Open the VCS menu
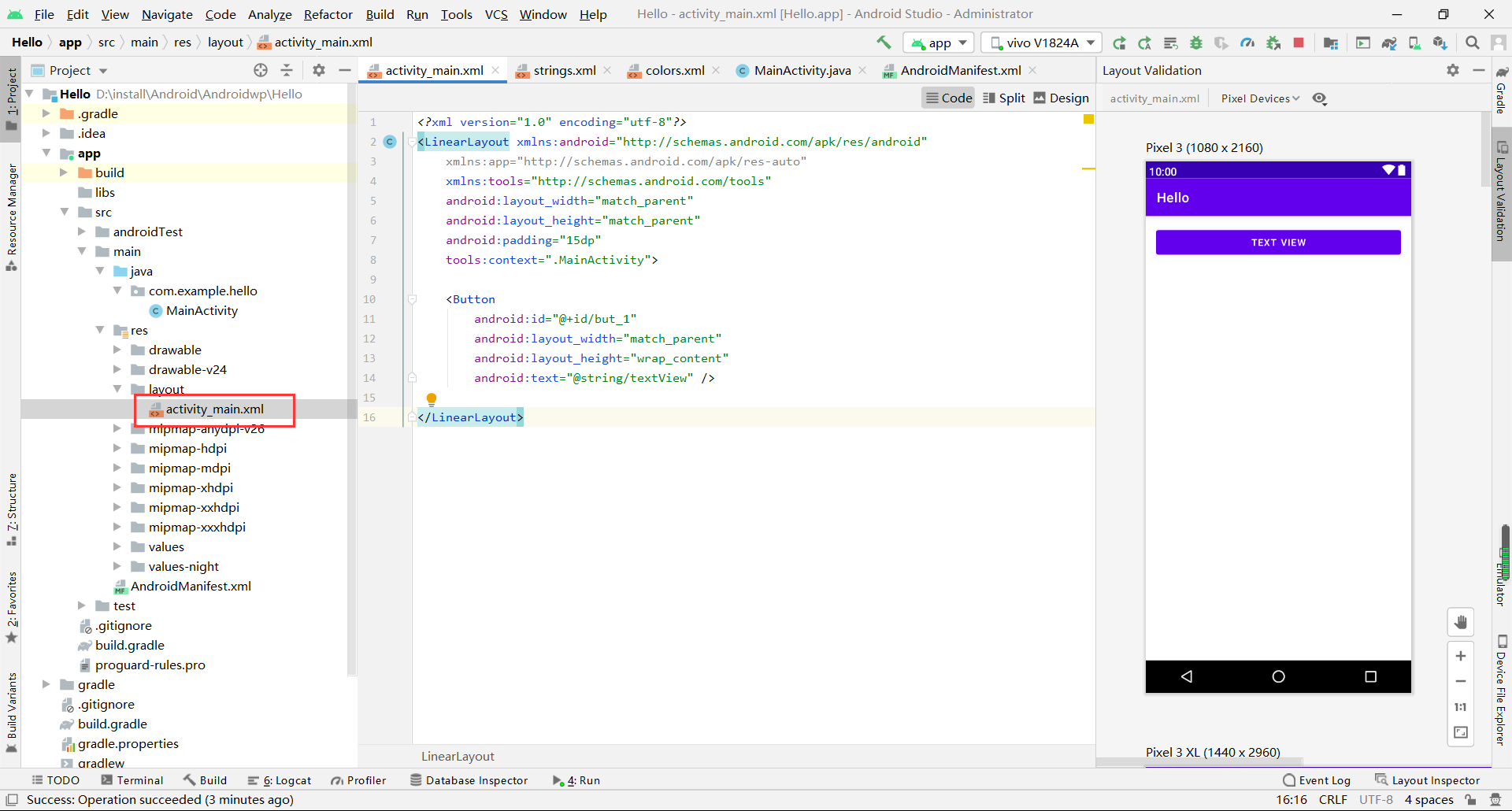Viewport: 1512px width, 811px height. [x=496, y=14]
